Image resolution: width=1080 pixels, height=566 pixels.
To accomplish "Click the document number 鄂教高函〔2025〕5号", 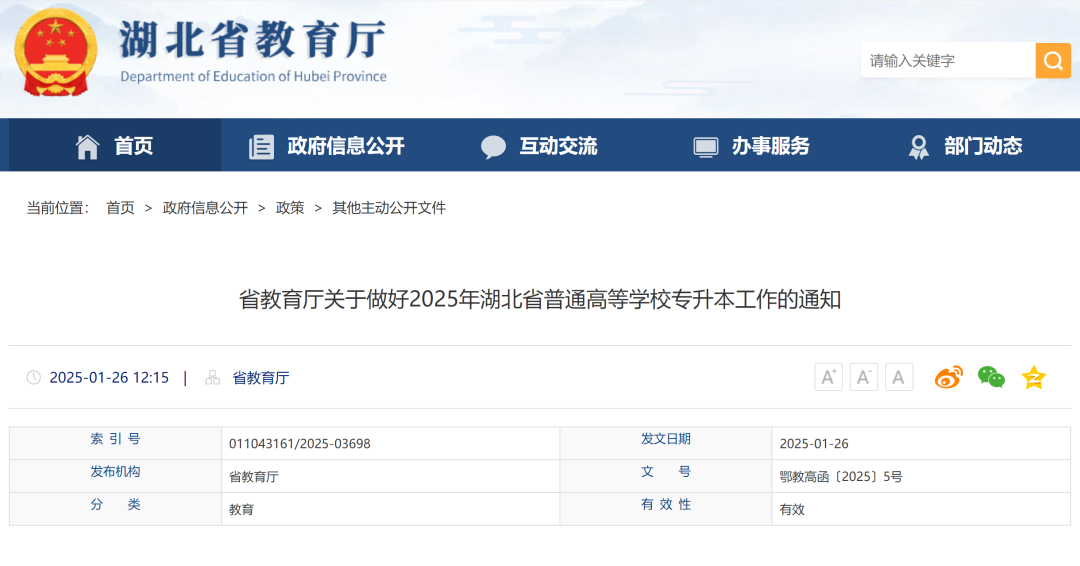I will click(x=841, y=476).
